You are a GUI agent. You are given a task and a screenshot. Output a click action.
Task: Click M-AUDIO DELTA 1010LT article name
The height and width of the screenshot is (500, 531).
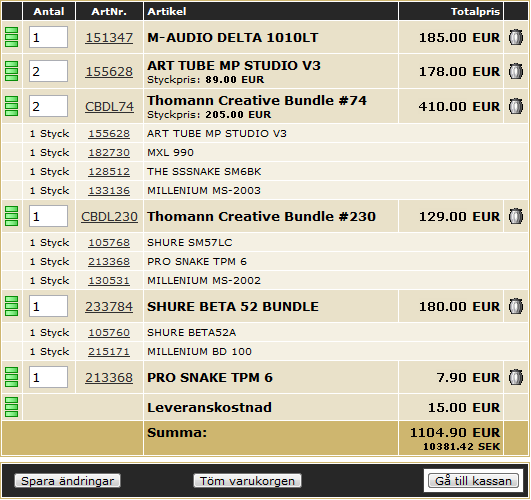(x=233, y=37)
